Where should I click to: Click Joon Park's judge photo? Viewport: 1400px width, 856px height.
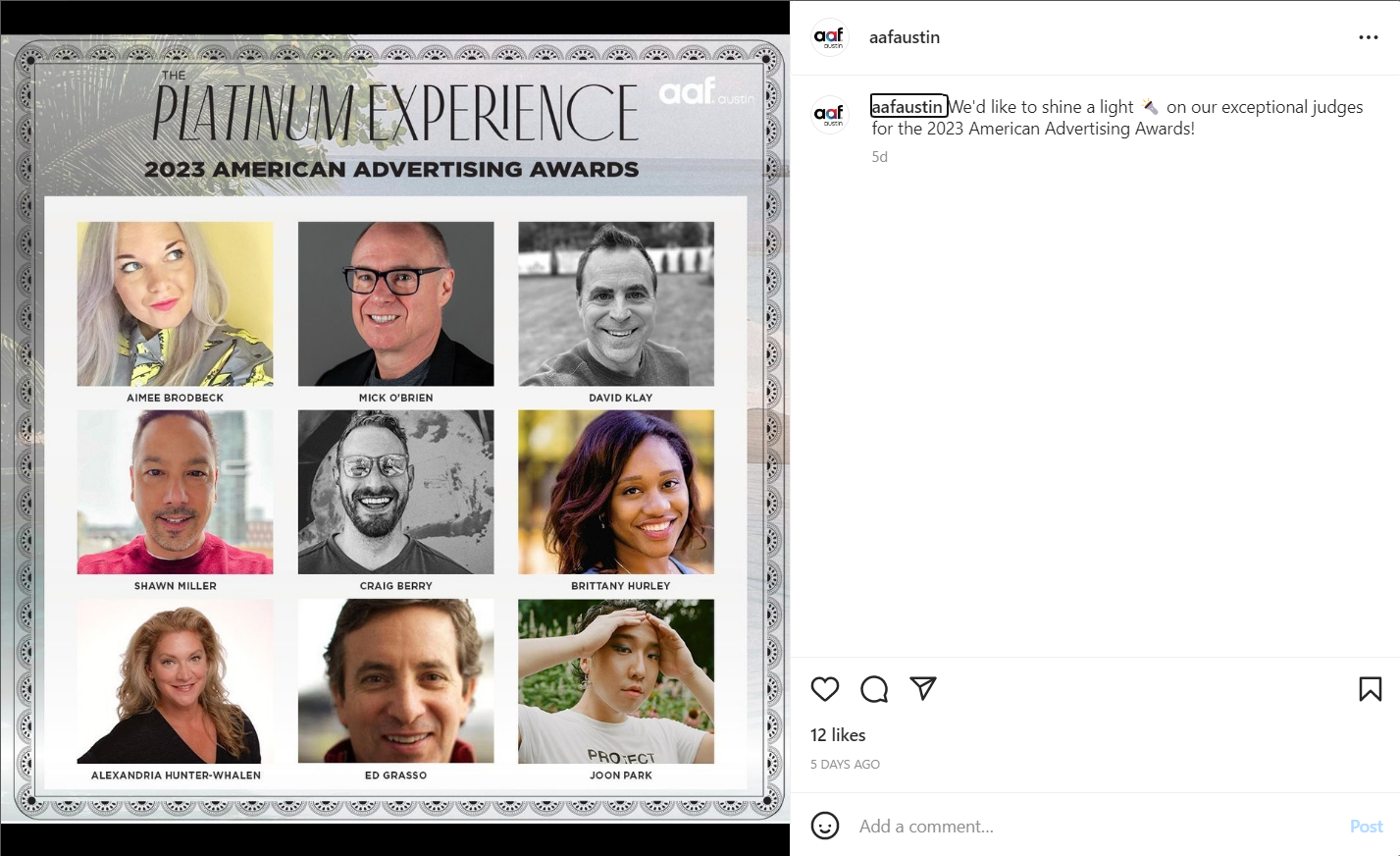coord(616,681)
